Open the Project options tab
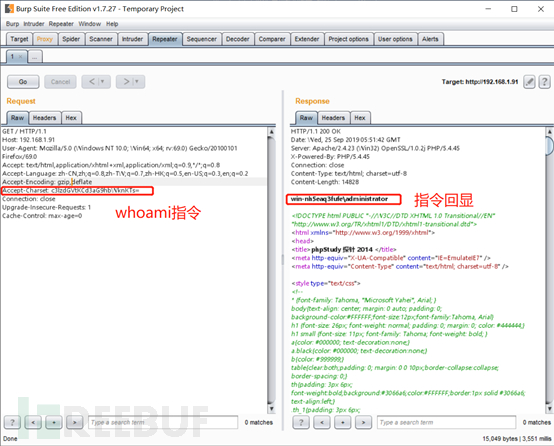The height and width of the screenshot is (446, 554). click(348, 39)
